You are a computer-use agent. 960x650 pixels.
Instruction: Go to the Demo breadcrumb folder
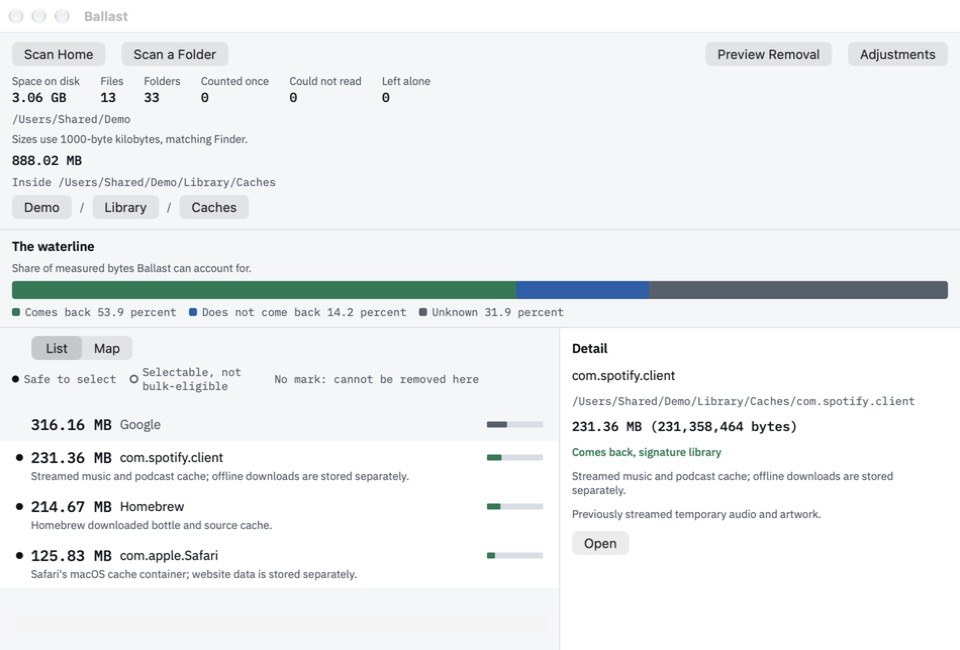[x=42, y=207]
